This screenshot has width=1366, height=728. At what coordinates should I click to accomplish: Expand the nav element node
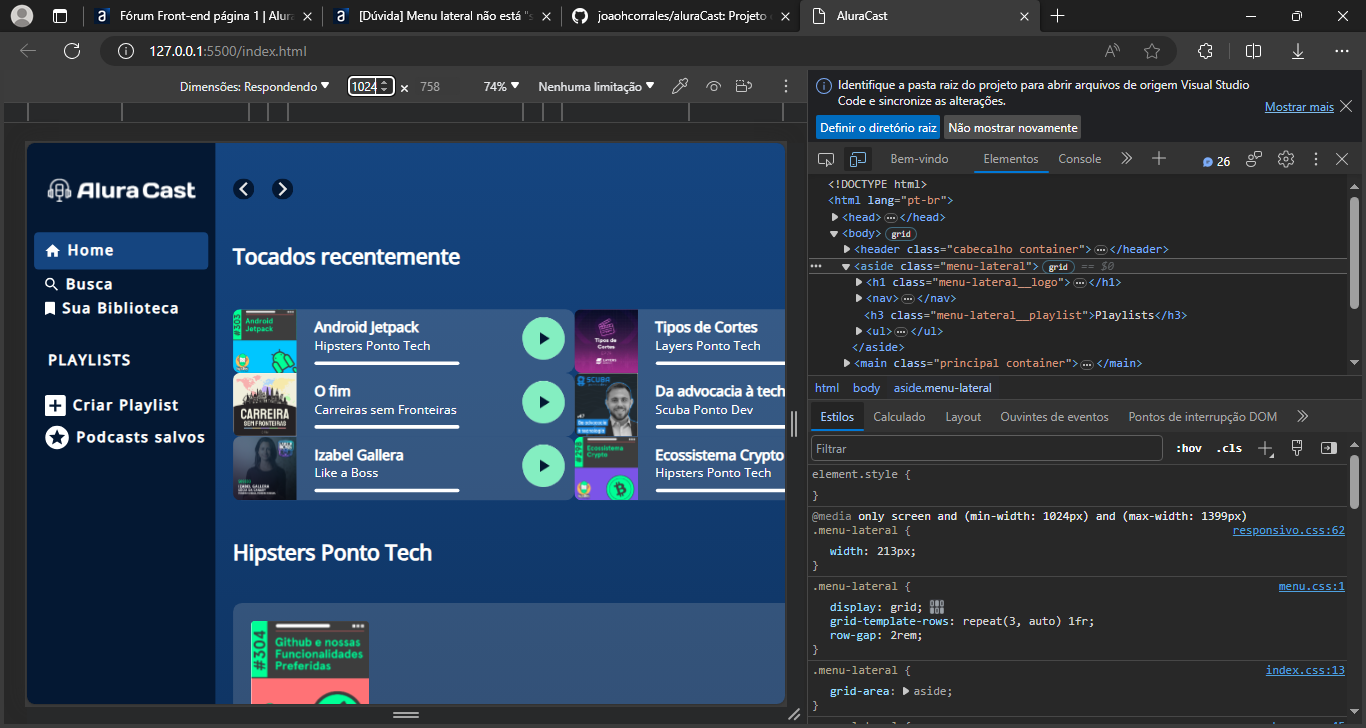click(x=859, y=298)
